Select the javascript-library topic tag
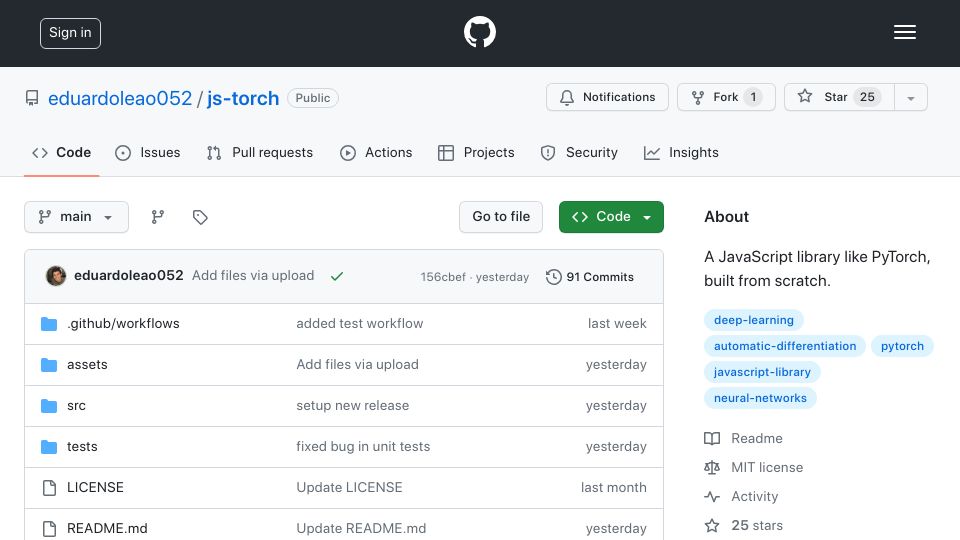Image resolution: width=960 pixels, height=540 pixels. click(x=762, y=372)
